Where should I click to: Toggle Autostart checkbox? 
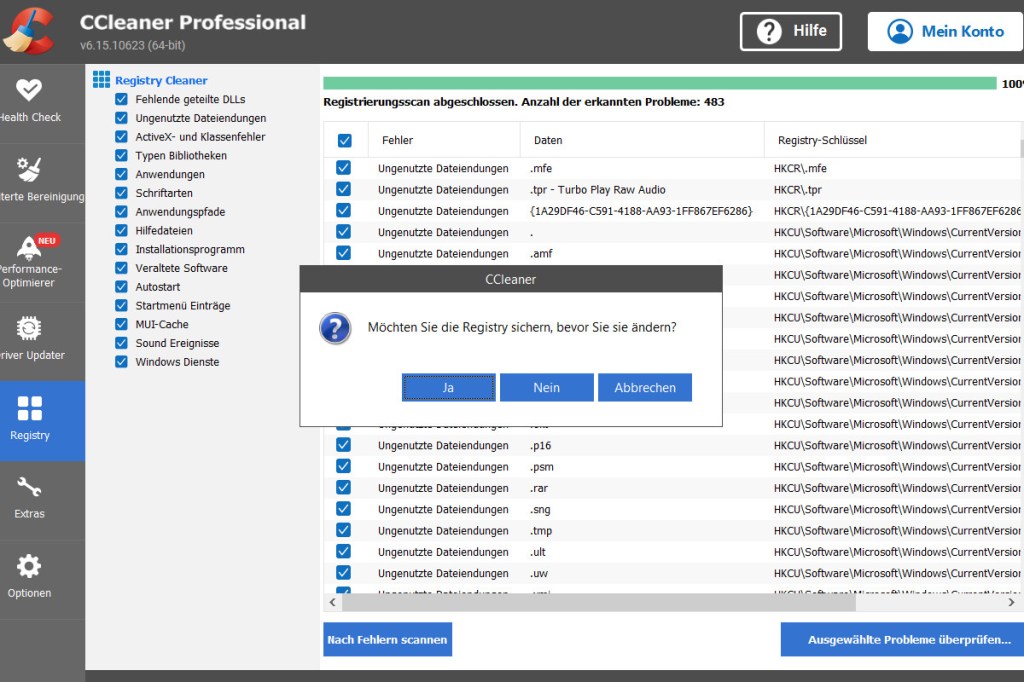click(x=121, y=287)
